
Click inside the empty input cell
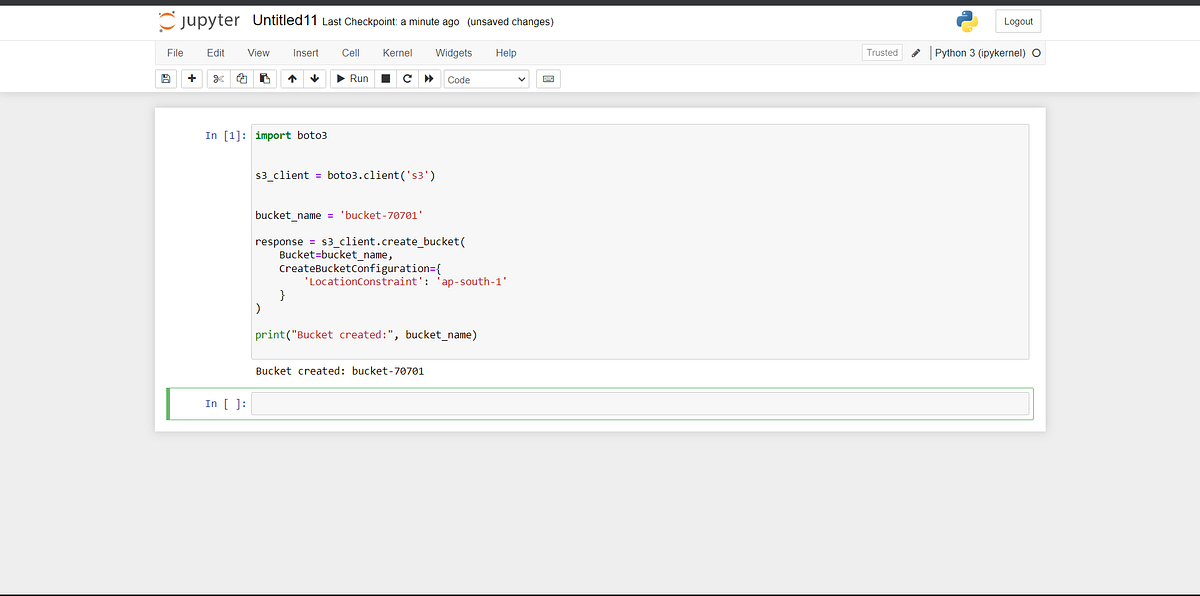point(640,403)
